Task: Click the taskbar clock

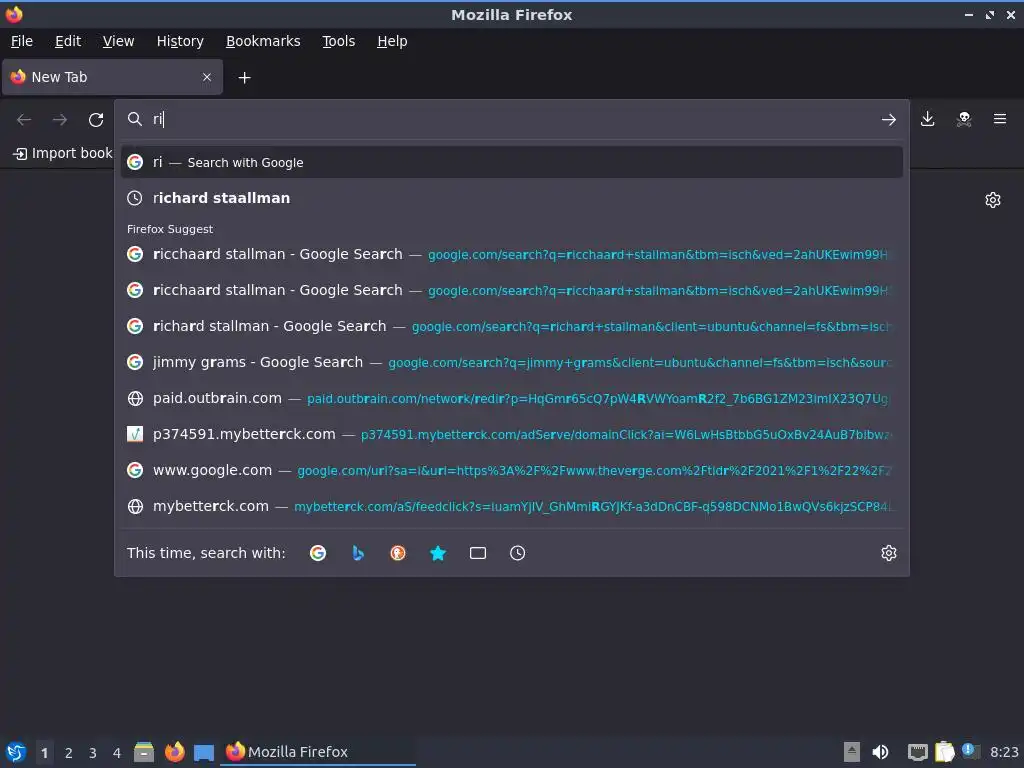Action: (1004, 752)
